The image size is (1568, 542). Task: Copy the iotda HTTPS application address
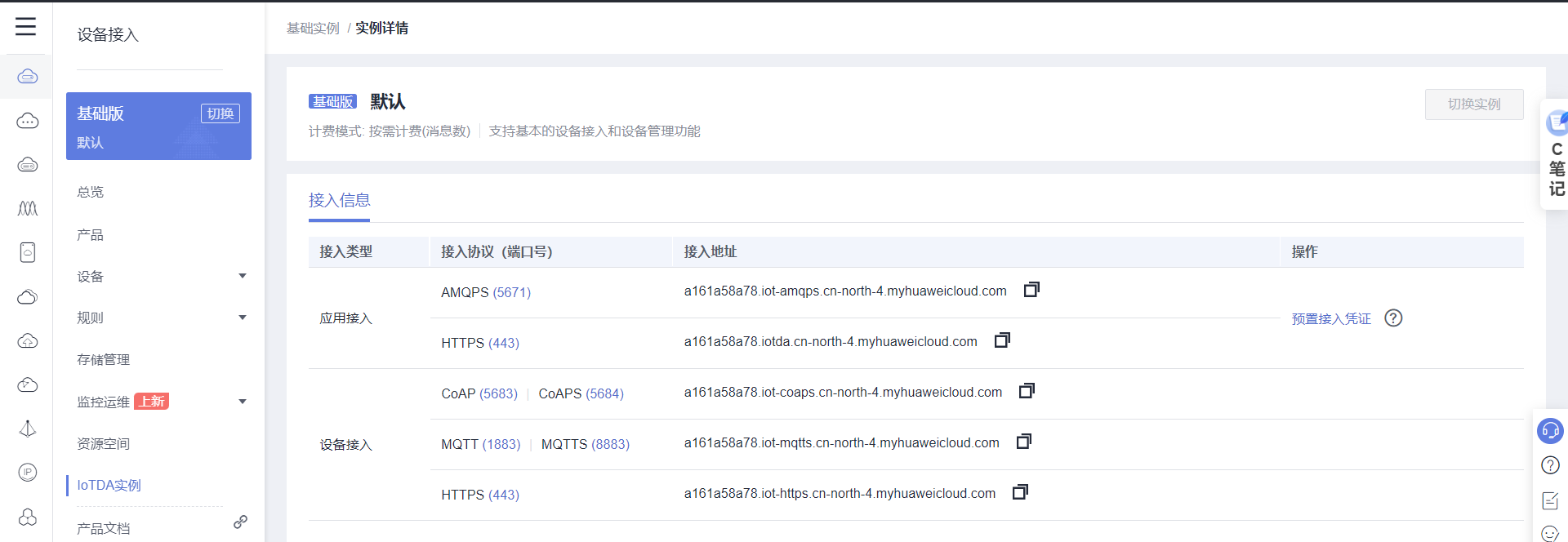(x=1002, y=340)
